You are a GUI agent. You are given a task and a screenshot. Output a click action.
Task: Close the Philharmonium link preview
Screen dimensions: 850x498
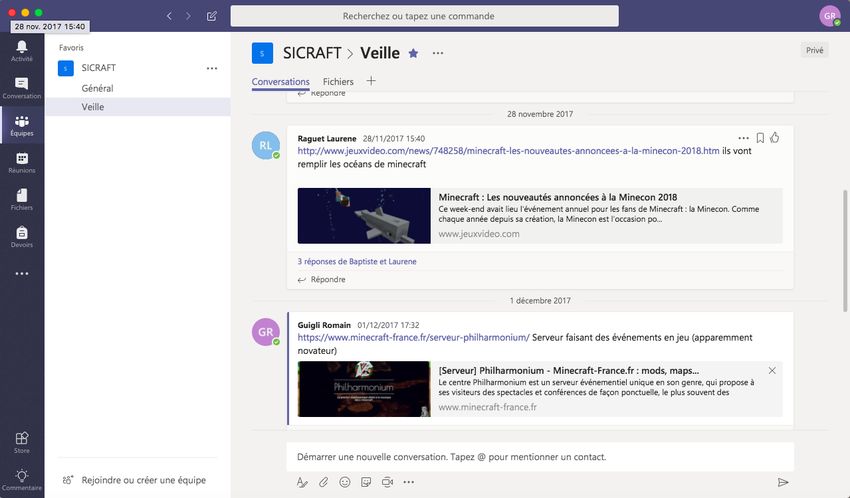[x=772, y=371]
